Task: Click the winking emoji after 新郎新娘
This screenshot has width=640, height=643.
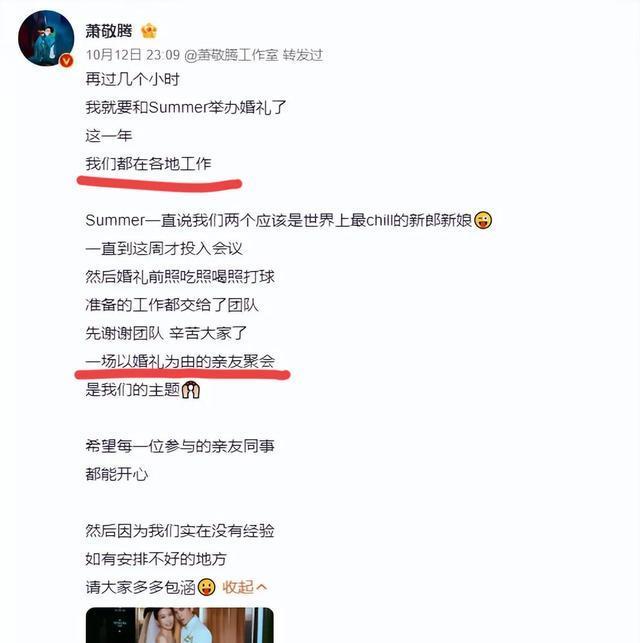Action: click(x=483, y=221)
